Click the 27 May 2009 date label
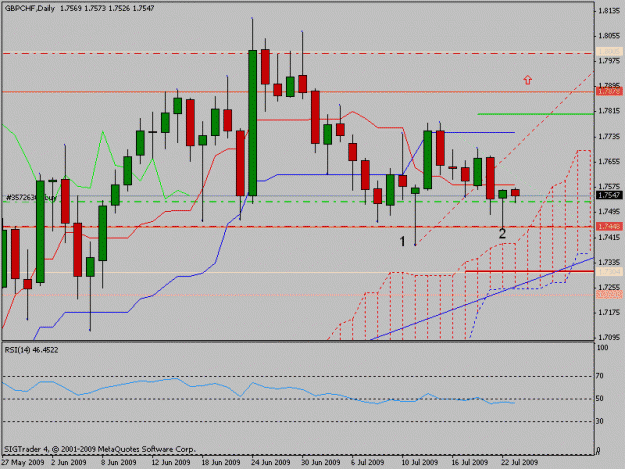This screenshot has height=469, width=625. pyautogui.click(x=23, y=463)
